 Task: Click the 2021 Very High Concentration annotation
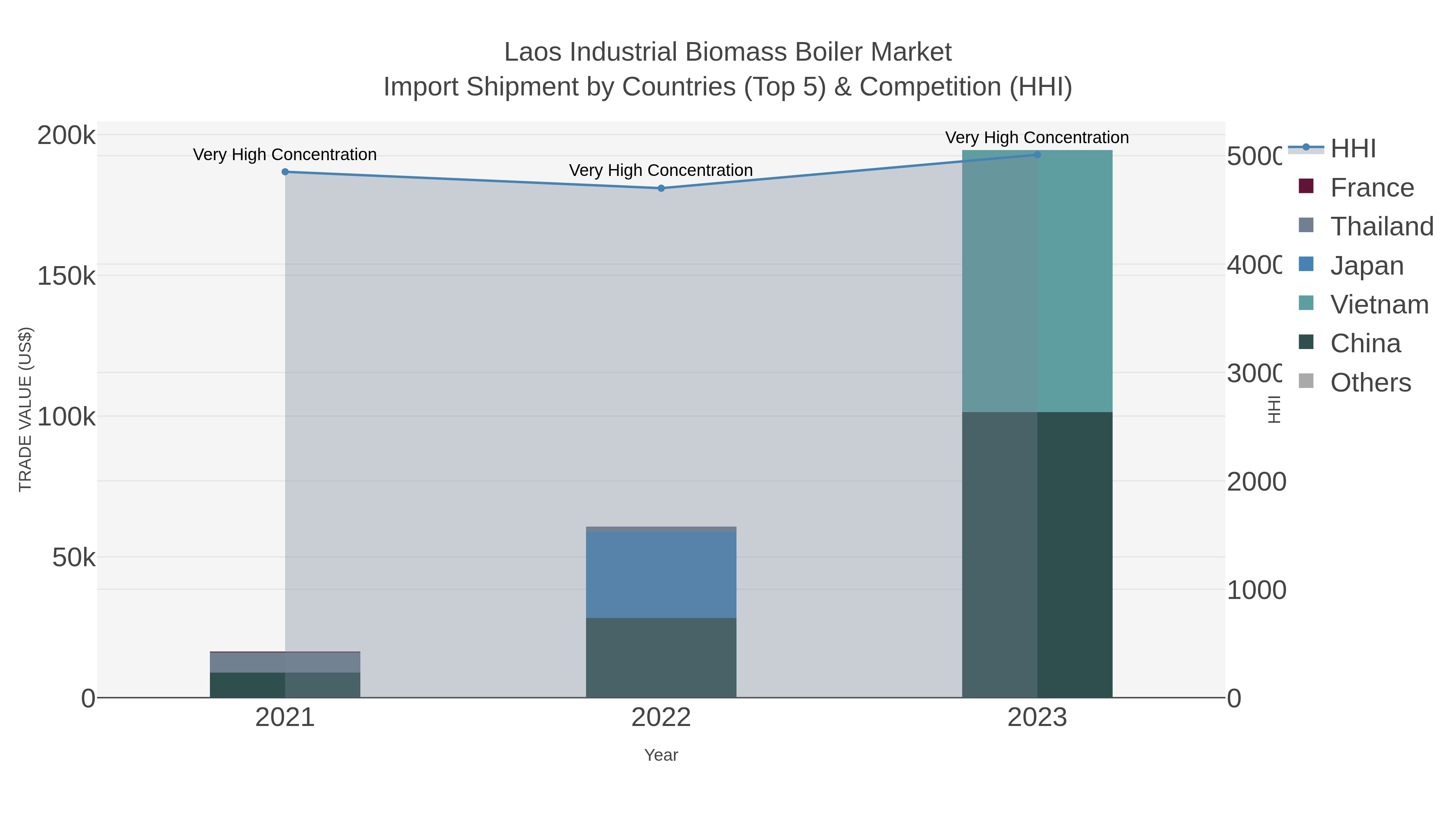click(x=285, y=154)
